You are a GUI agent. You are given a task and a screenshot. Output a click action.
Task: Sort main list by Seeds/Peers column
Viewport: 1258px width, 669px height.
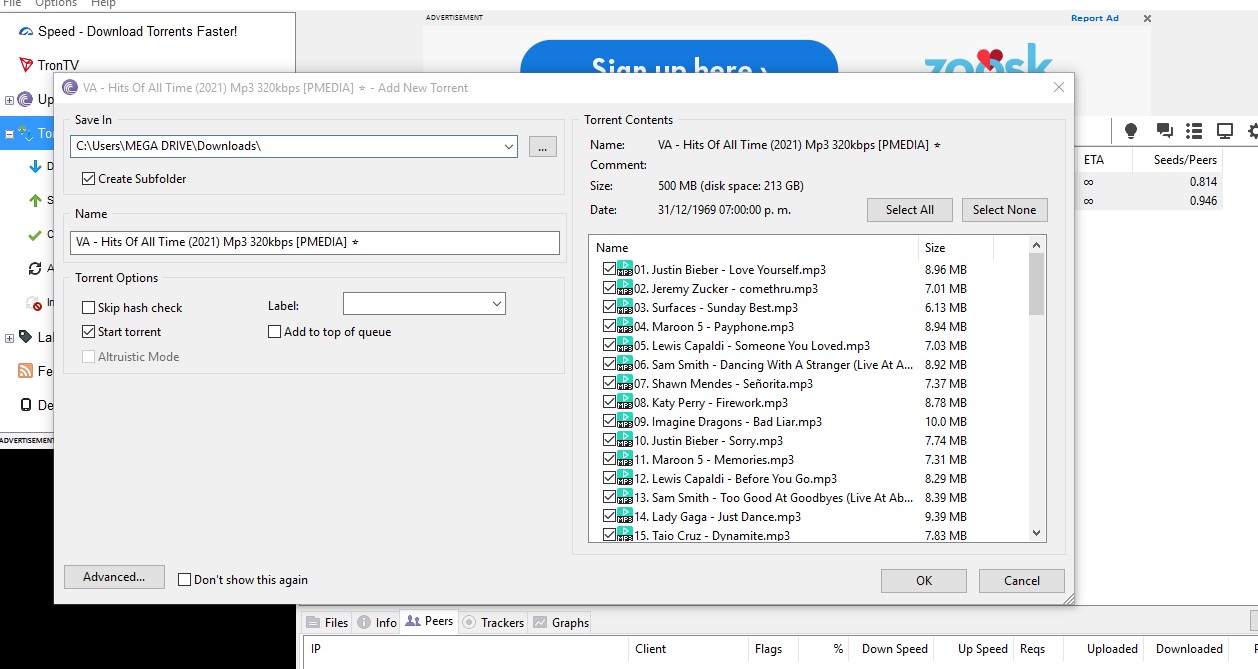(1178, 160)
